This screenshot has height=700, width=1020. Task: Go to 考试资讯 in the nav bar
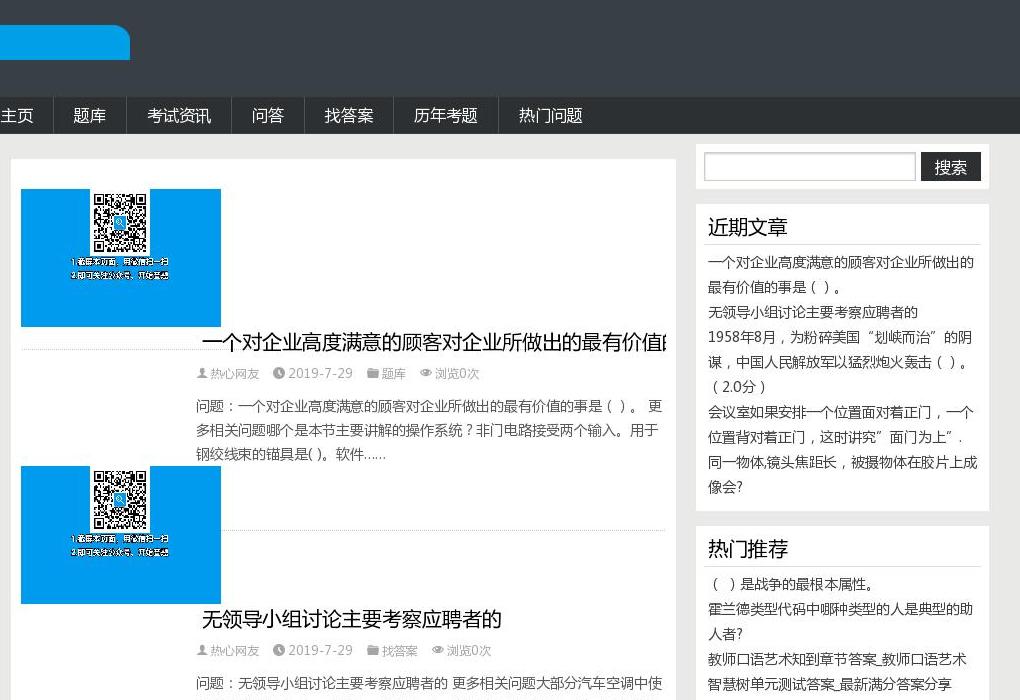pyautogui.click(x=179, y=116)
